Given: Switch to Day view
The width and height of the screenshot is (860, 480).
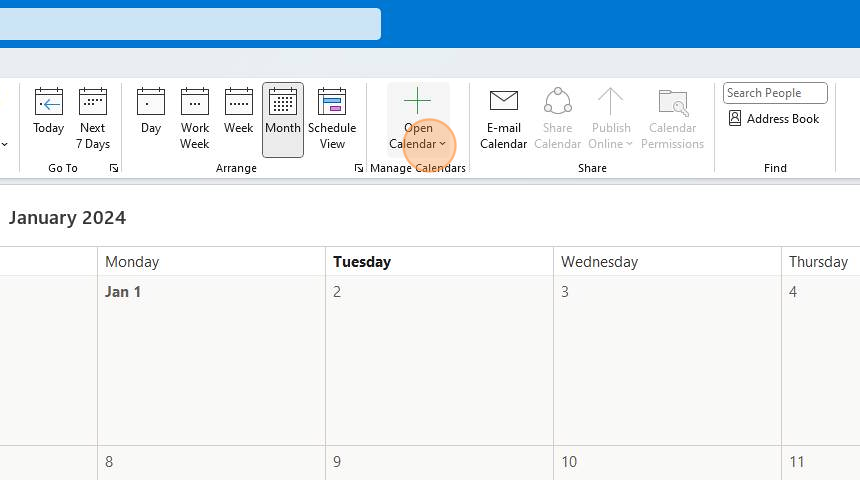Looking at the screenshot, I should (151, 112).
